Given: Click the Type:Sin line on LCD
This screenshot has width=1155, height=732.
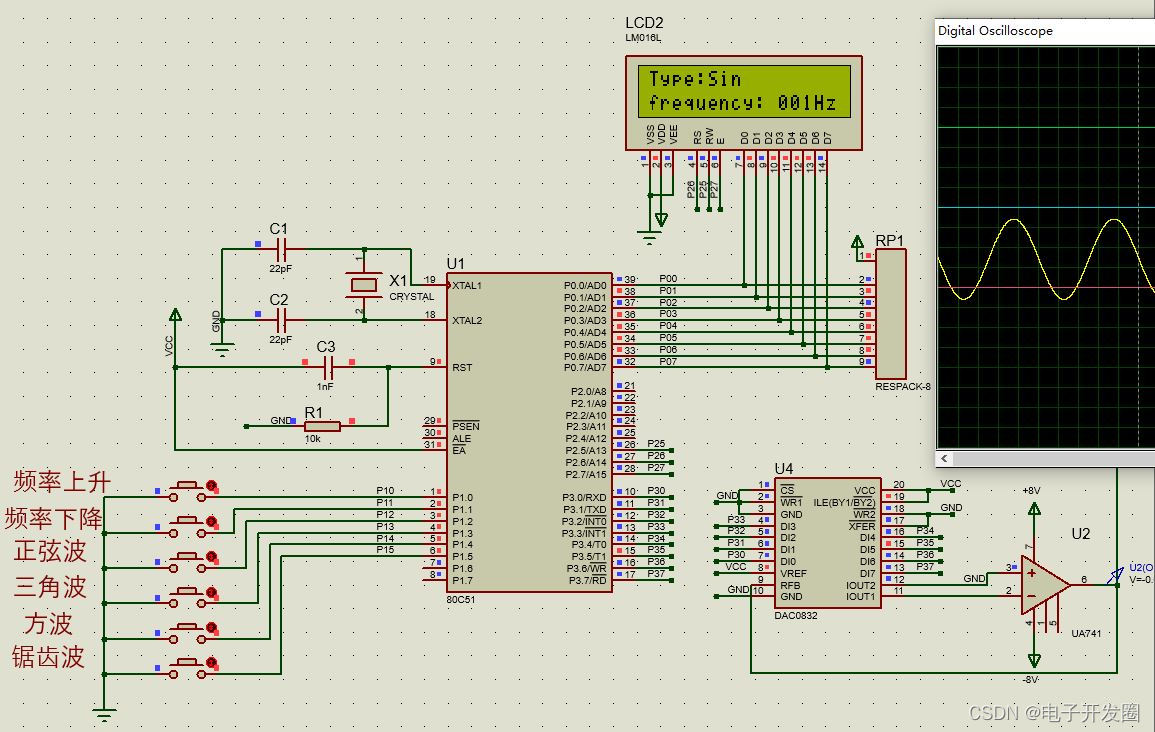Looking at the screenshot, I should (695, 79).
